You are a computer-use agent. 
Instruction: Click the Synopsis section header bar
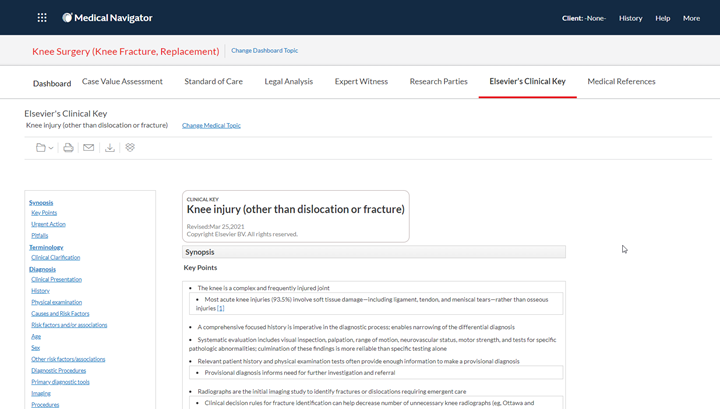tap(374, 252)
